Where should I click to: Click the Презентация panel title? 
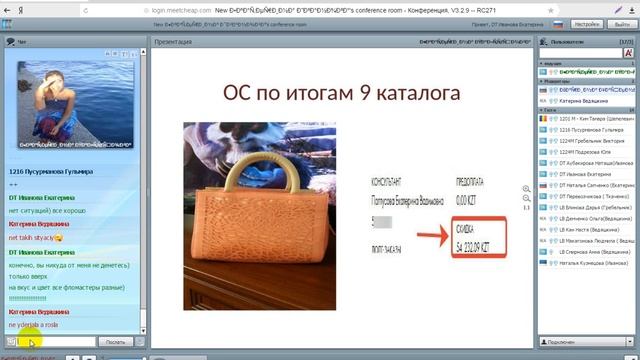[x=173, y=42]
